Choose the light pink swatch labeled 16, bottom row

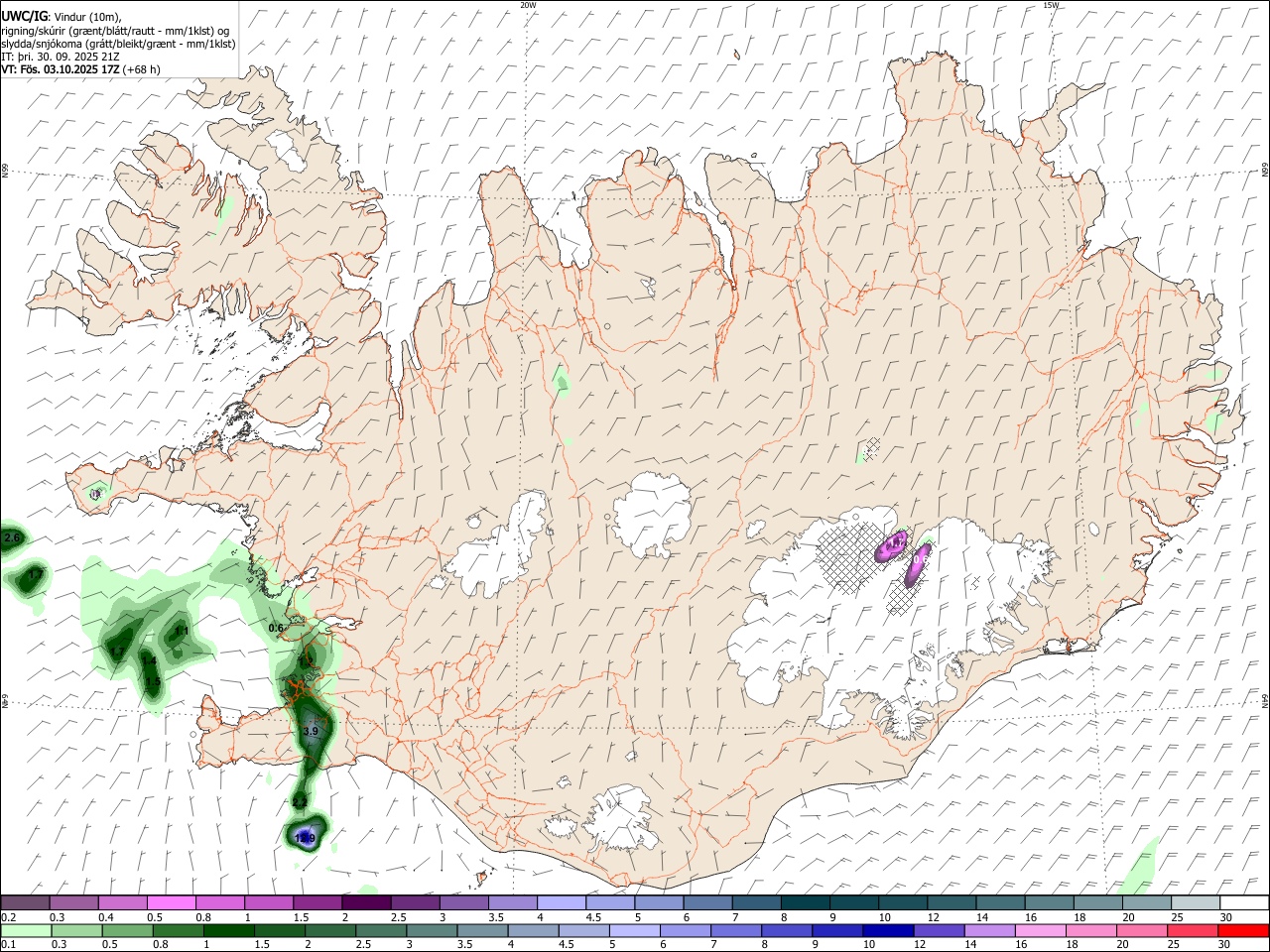click(1039, 930)
